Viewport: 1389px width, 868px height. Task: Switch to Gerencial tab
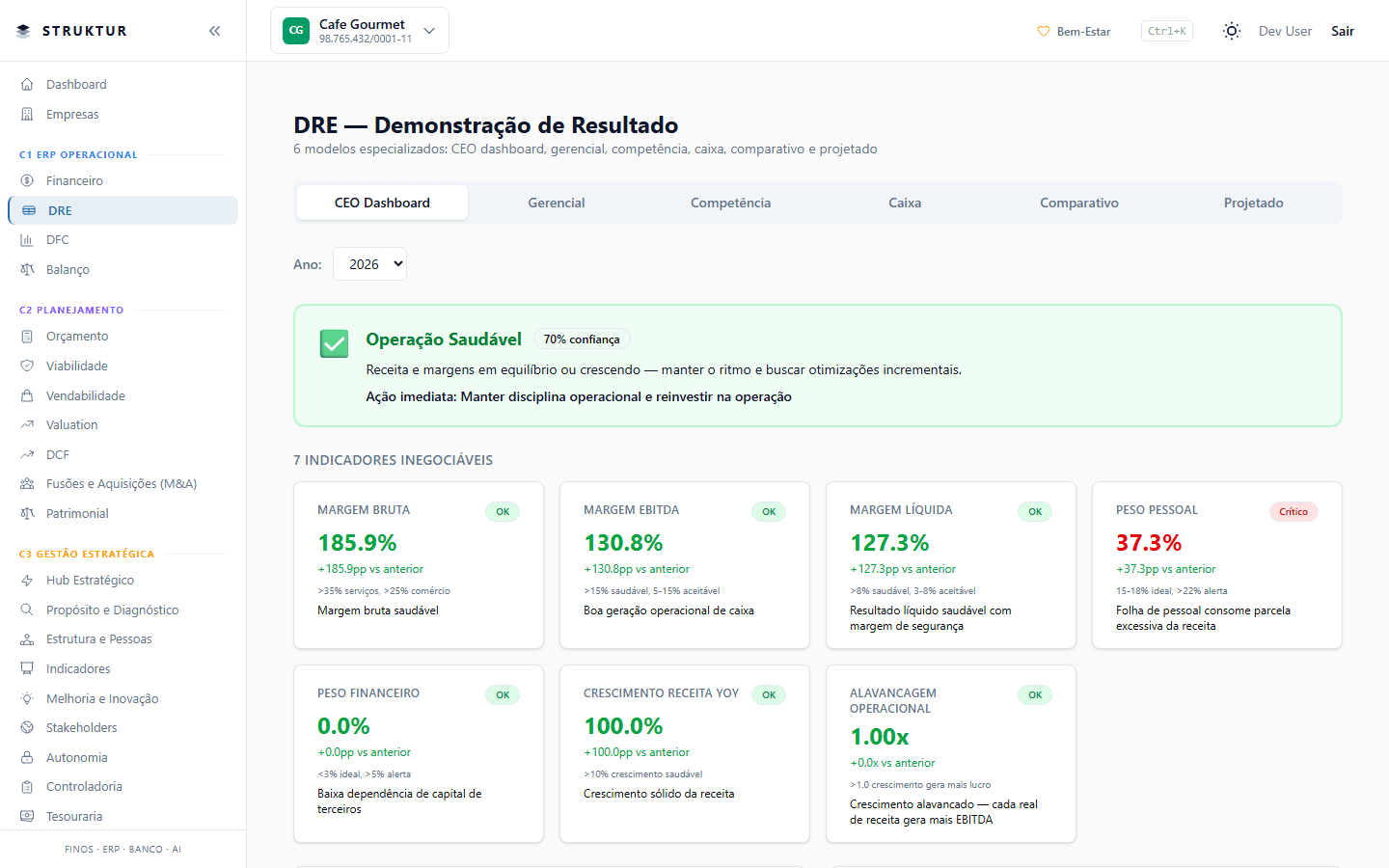coord(557,203)
